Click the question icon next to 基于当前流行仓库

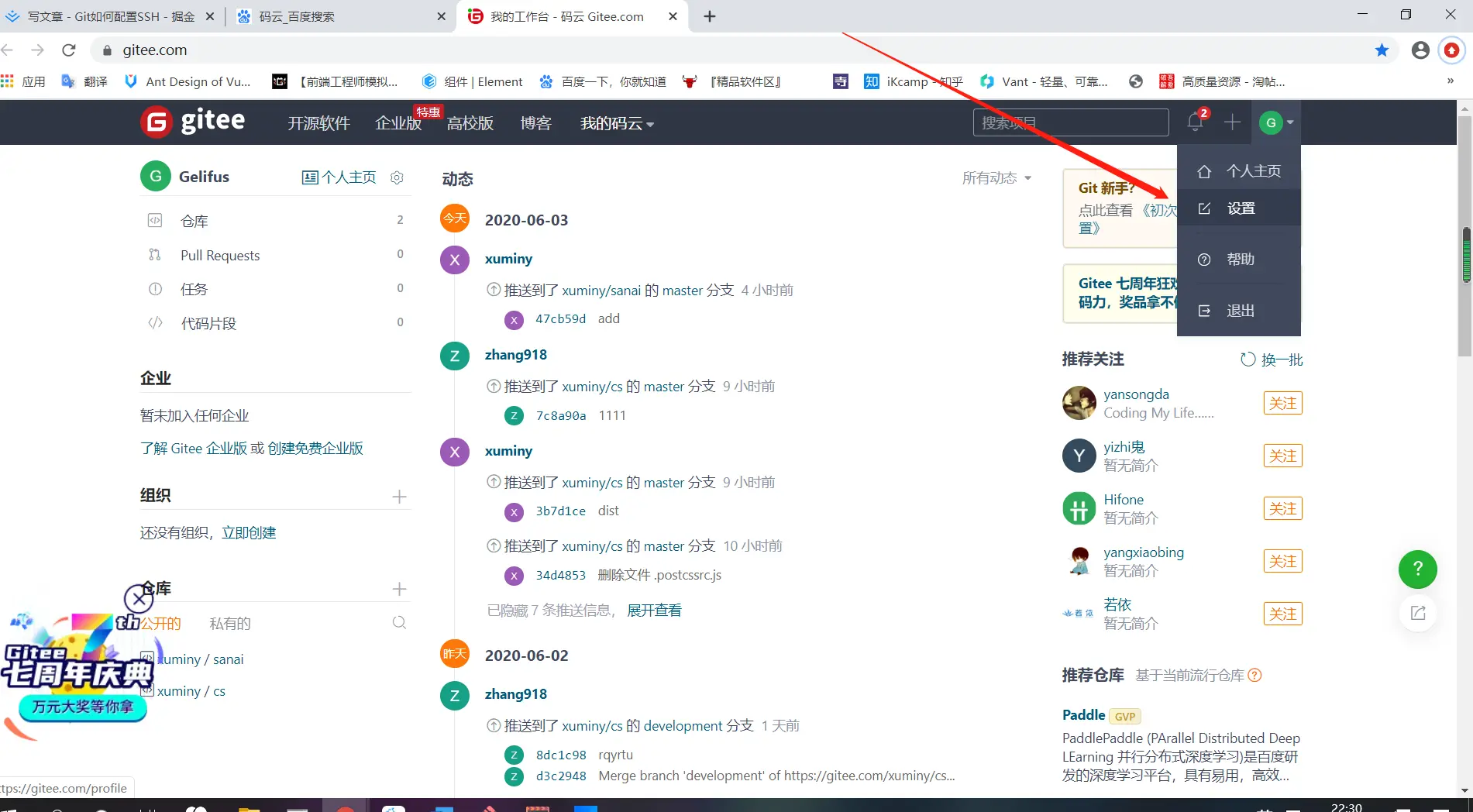(x=1255, y=676)
